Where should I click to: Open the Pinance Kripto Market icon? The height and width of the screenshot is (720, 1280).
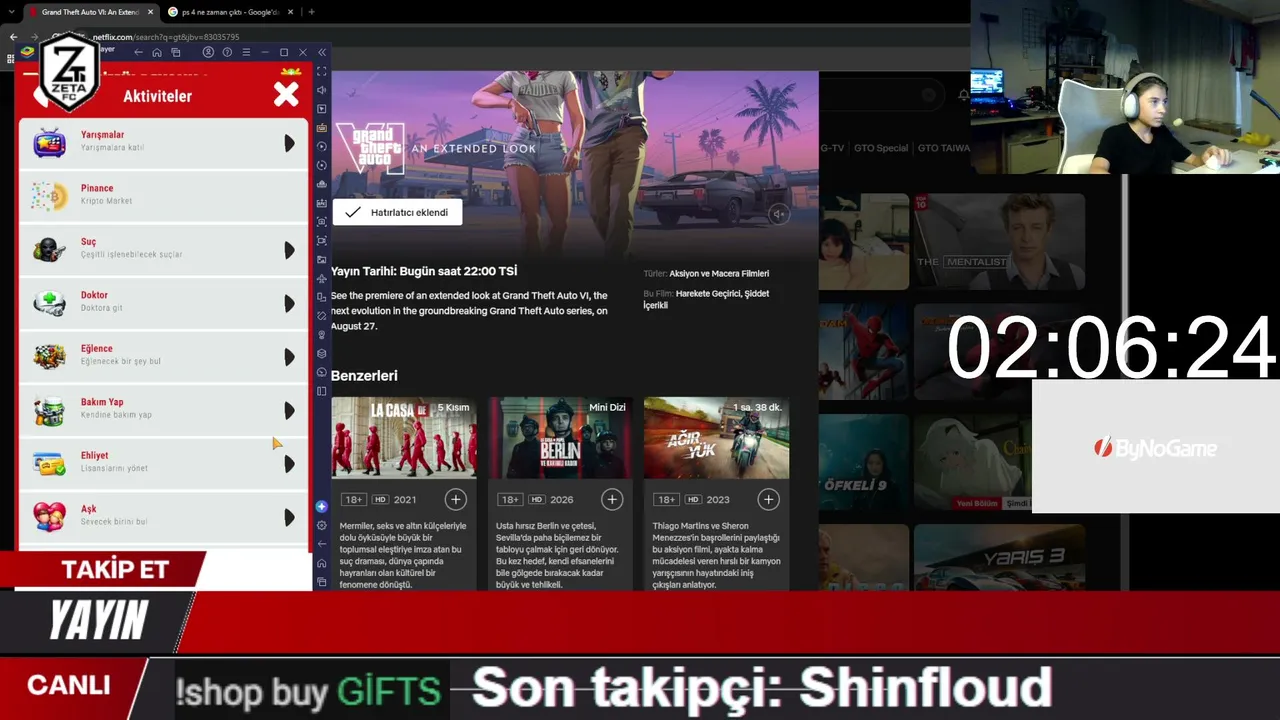pos(49,196)
